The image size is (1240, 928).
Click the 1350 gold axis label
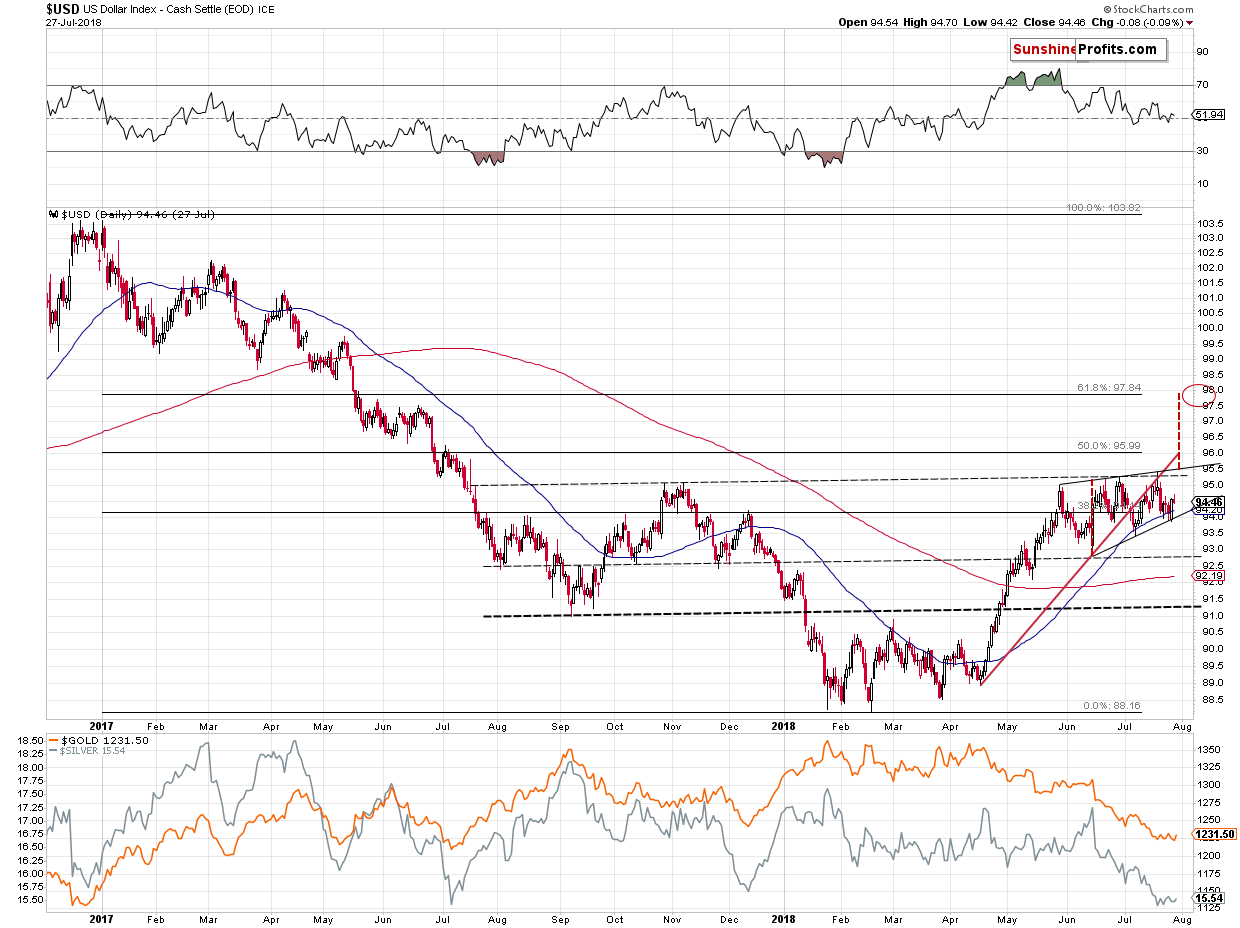[x=1207, y=748]
